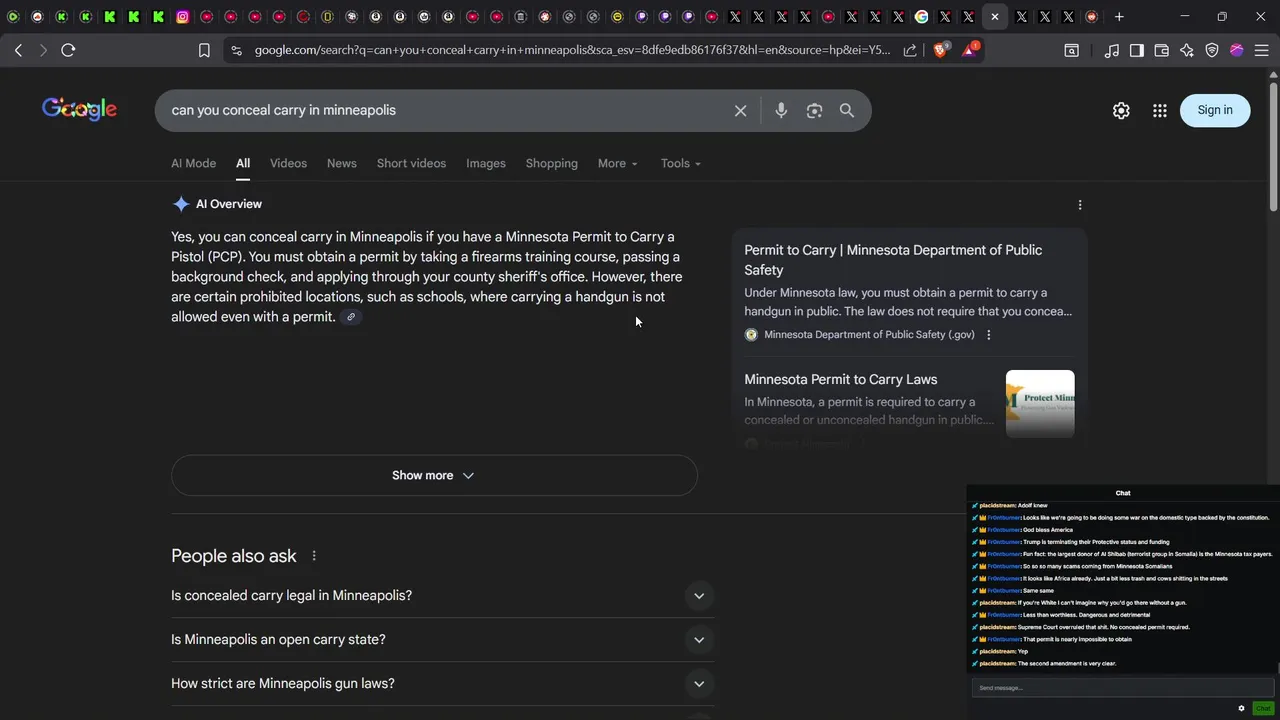Search by image with the Lens icon
The height and width of the screenshot is (720, 1280).
click(x=814, y=111)
